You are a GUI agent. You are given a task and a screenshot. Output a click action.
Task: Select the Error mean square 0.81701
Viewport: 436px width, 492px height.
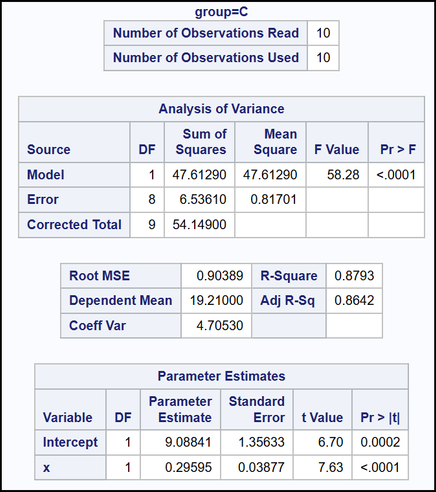pyautogui.click(x=274, y=199)
